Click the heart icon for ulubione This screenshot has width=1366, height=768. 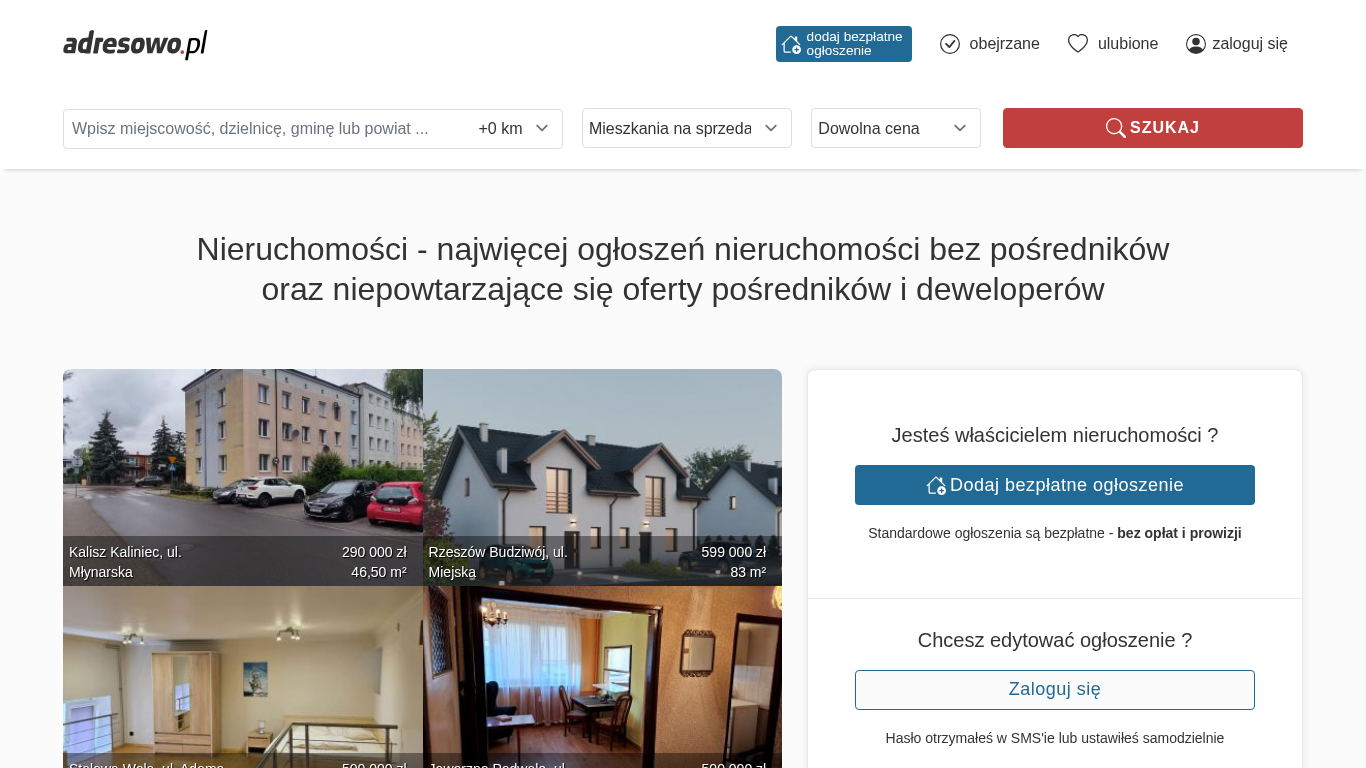[1077, 44]
